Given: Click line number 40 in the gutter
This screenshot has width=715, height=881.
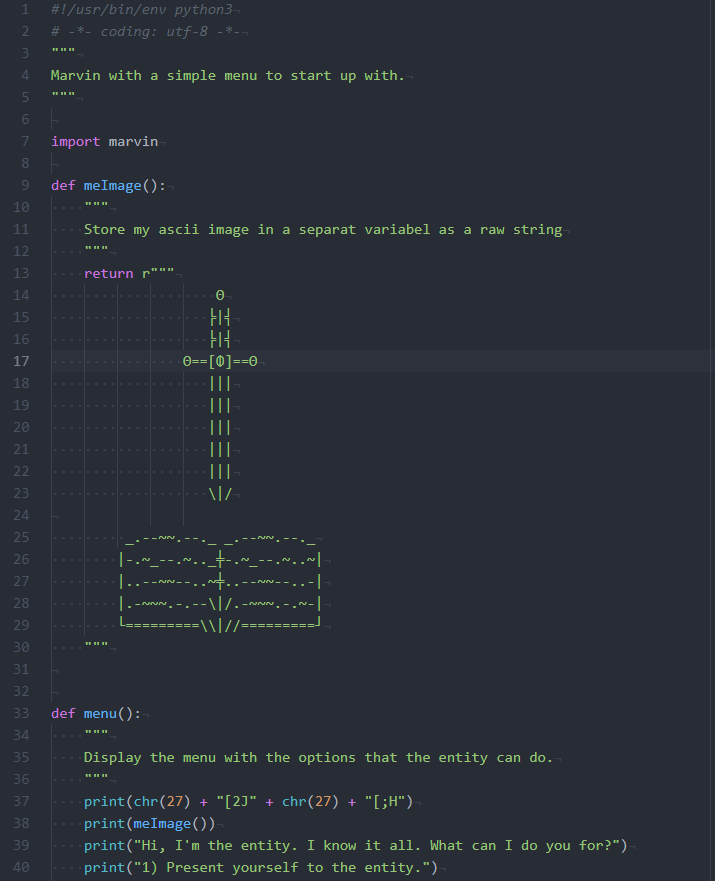Looking at the screenshot, I should [21, 867].
